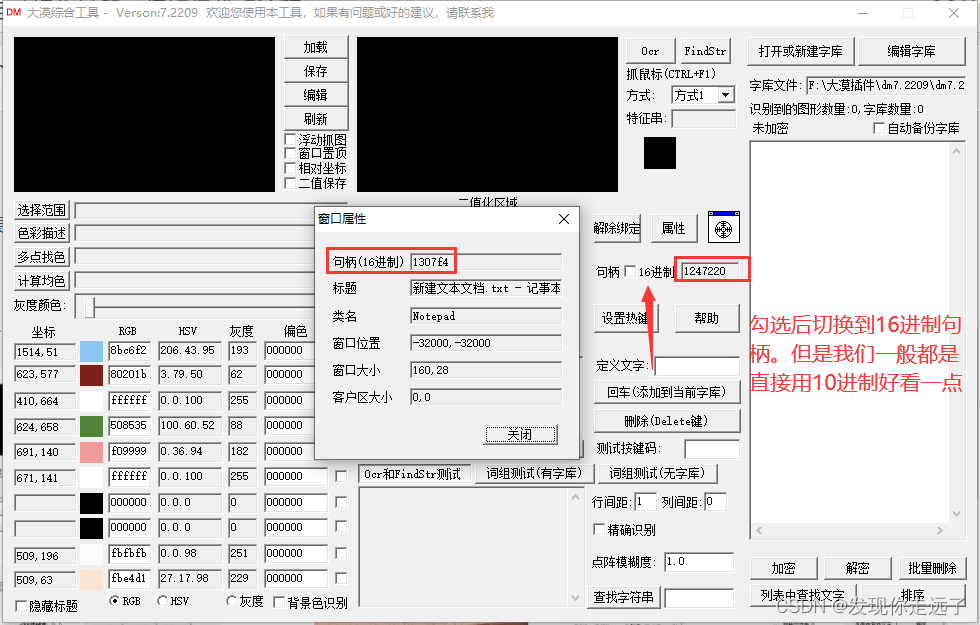Click 刷新 to refresh the capture

316,119
